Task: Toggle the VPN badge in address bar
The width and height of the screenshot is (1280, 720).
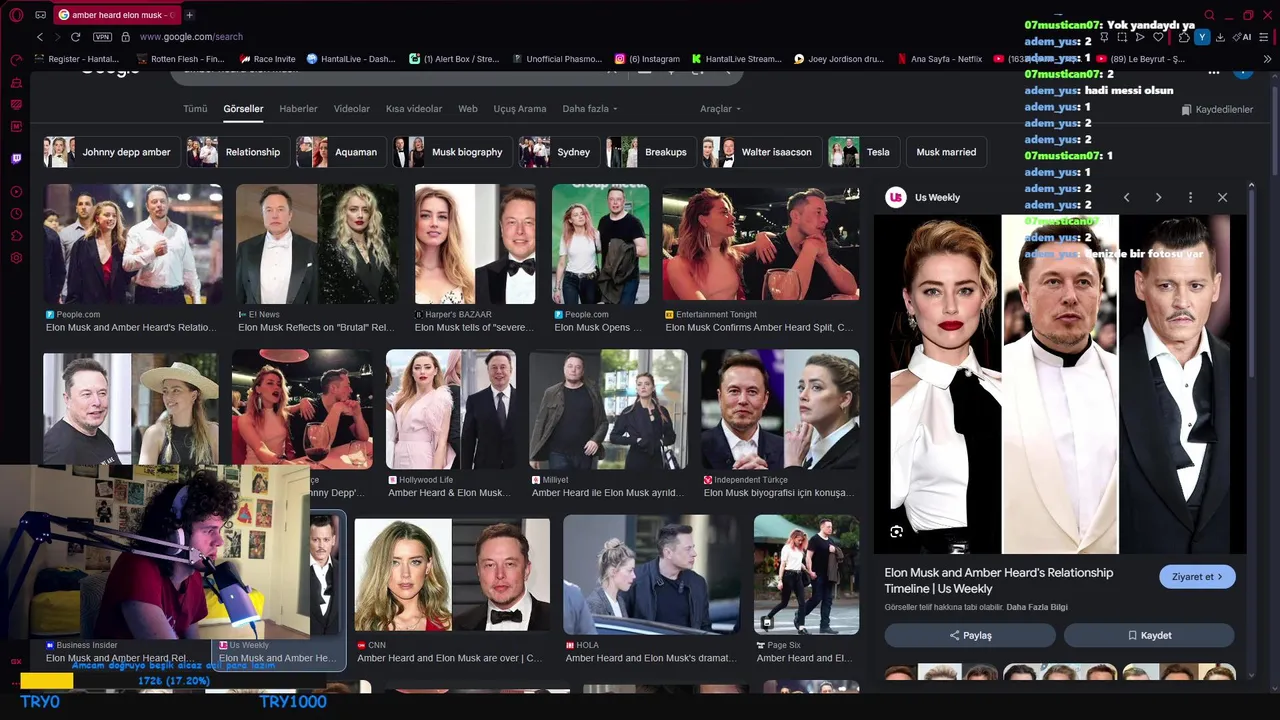Action: click(x=102, y=37)
